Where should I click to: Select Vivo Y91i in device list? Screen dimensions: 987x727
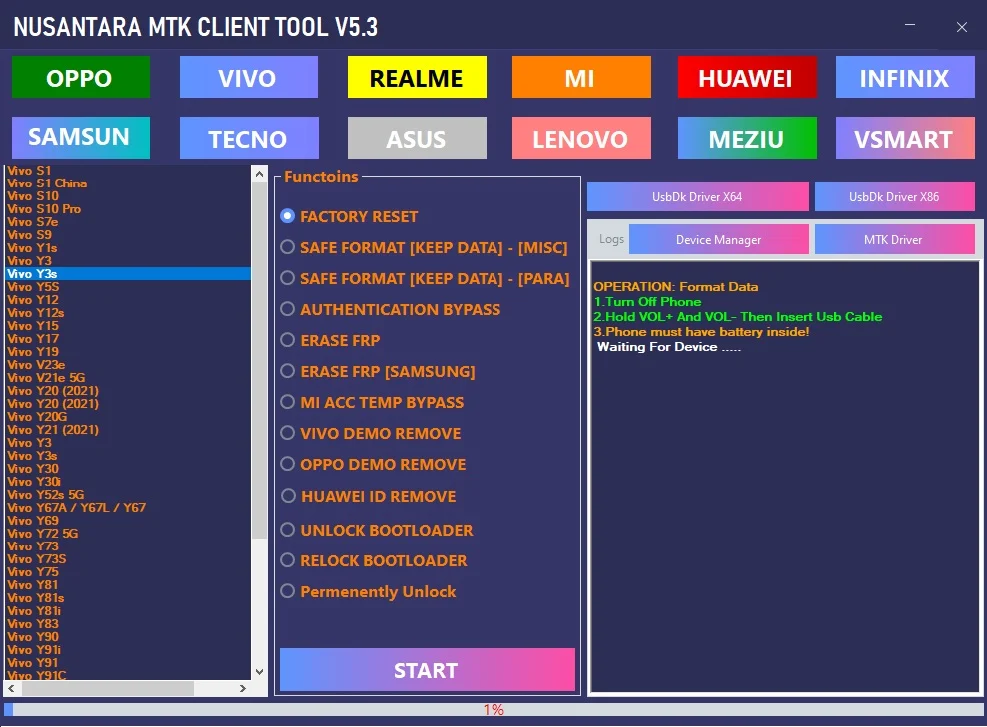[128, 650]
